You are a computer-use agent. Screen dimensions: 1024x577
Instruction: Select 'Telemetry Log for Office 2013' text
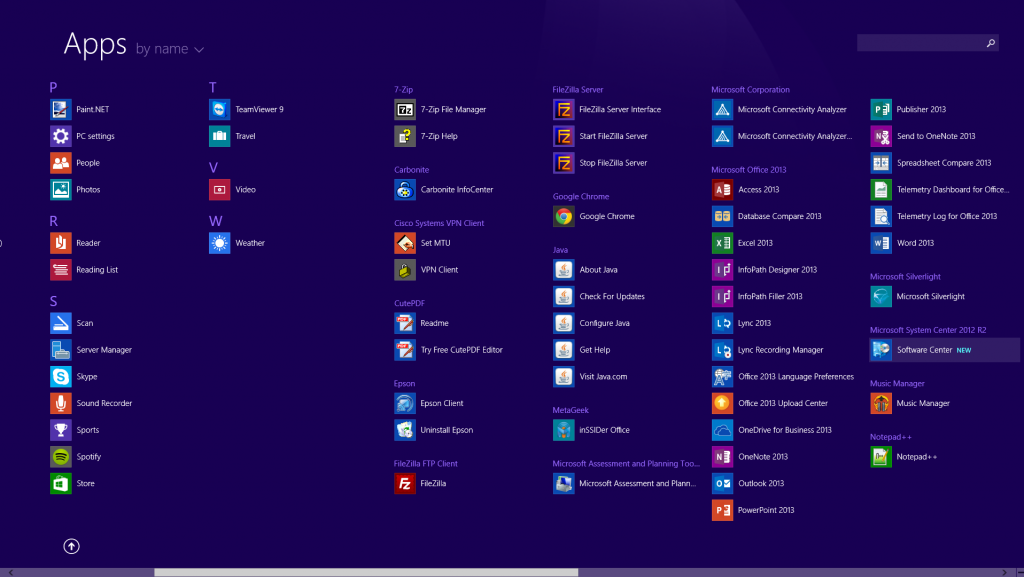pos(947,216)
